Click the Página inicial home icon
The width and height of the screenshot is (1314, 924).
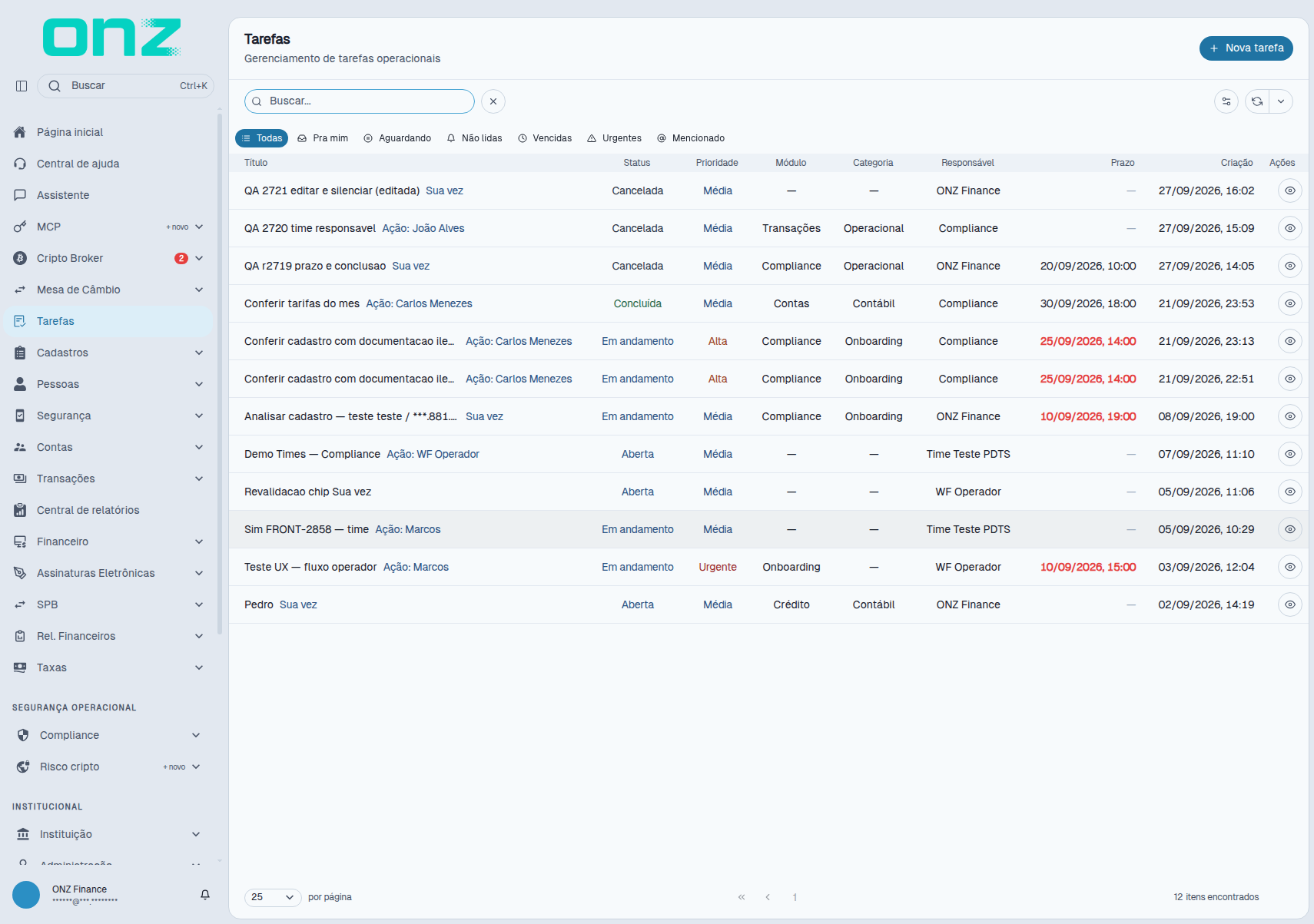click(20, 132)
